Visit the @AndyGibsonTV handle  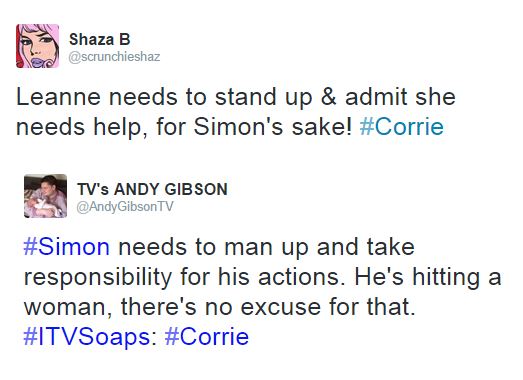(125, 207)
